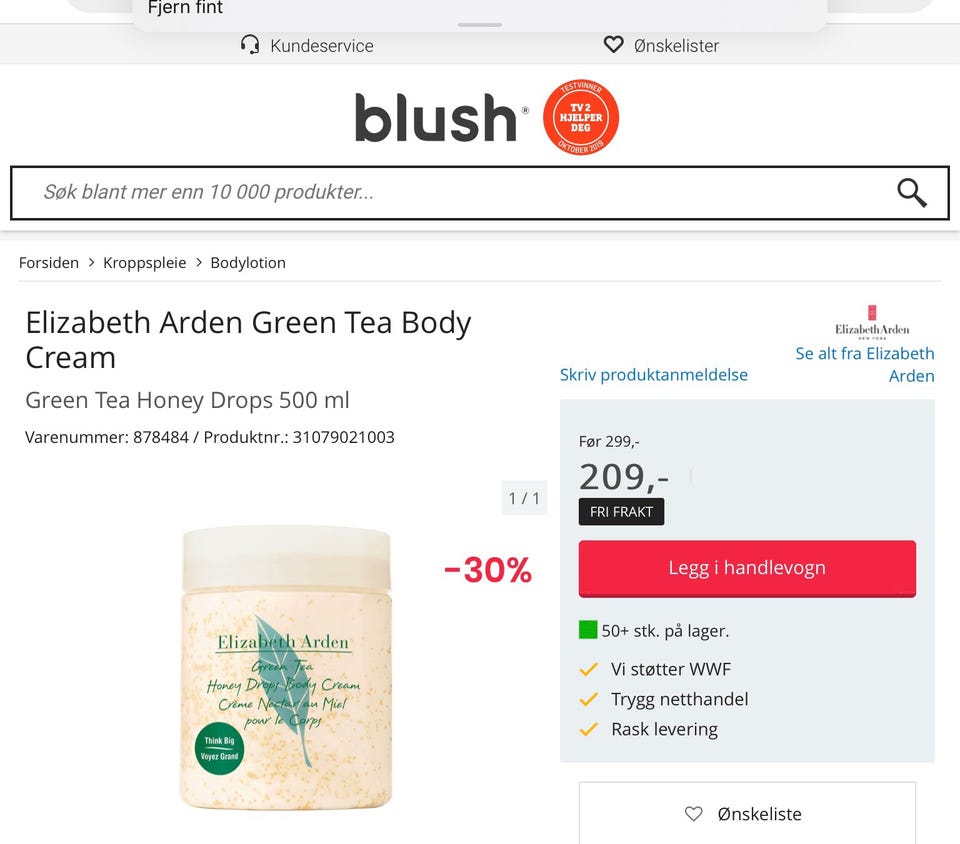The height and width of the screenshot is (844, 960).
Task: Open the Ønskelister link at the top
Action: click(x=676, y=45)
